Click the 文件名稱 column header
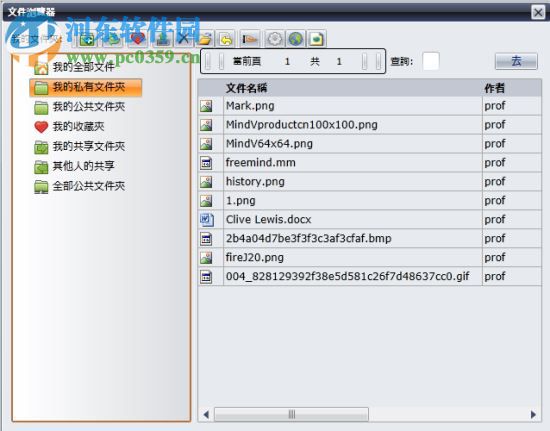This screenshot has height=431, width=550. click(x=246, y=88)
